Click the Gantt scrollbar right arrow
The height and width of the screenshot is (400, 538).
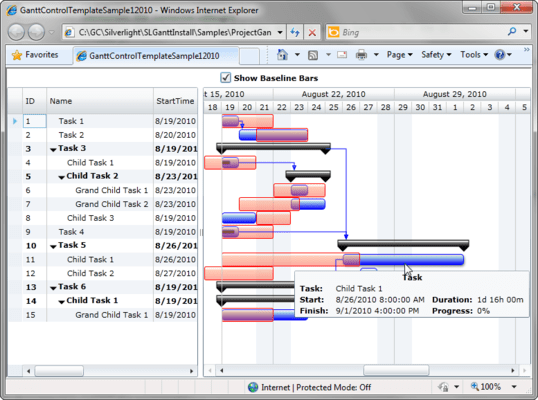pos(513,370)
